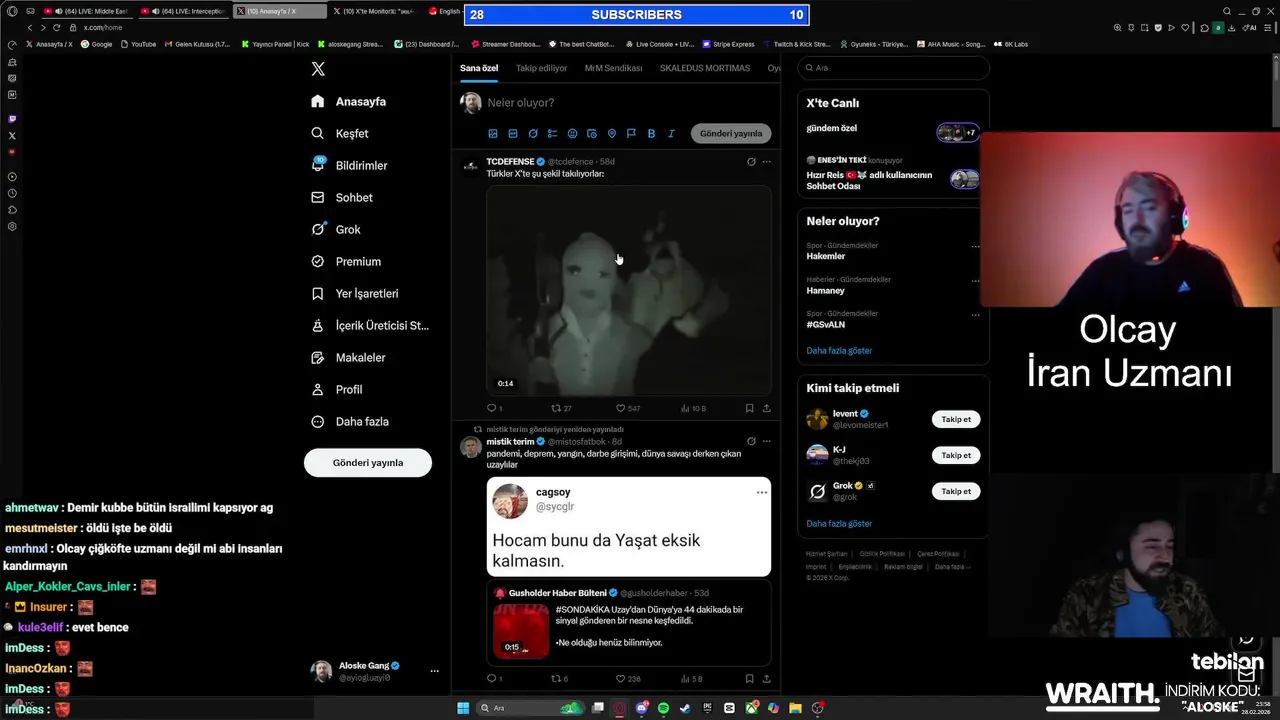Open Hakemler trending topic
Viewport: 1280px width, 720px height.
point(826,256)
